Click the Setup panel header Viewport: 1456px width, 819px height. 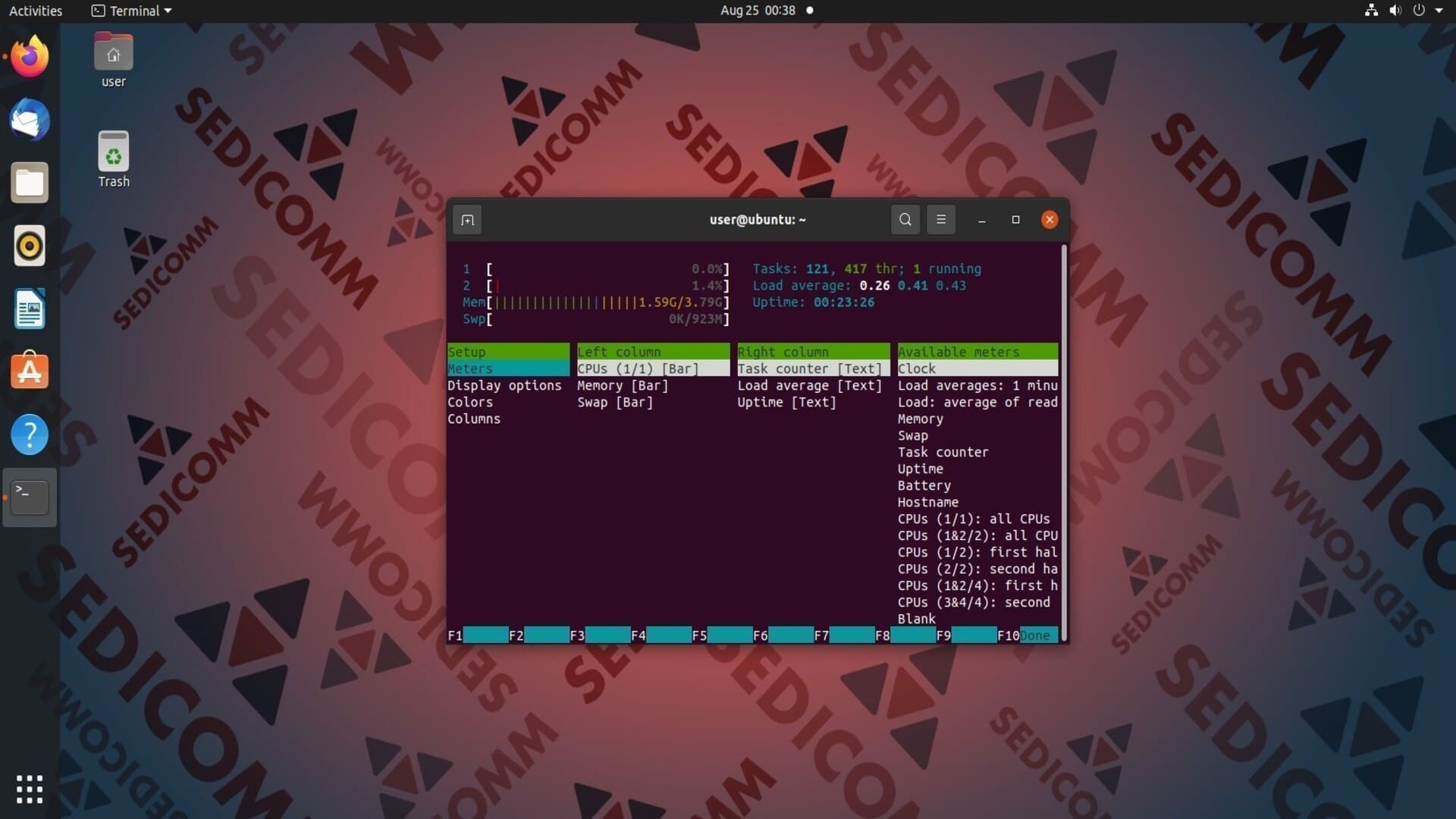[508, 352]
